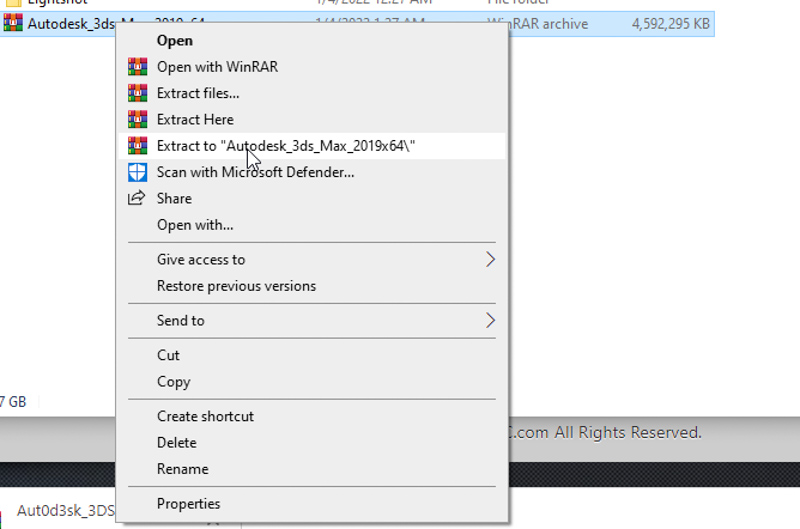Screen dimensions: 800x529
Task: Select Scan with Microsoft Defender...
Action: 312,172
